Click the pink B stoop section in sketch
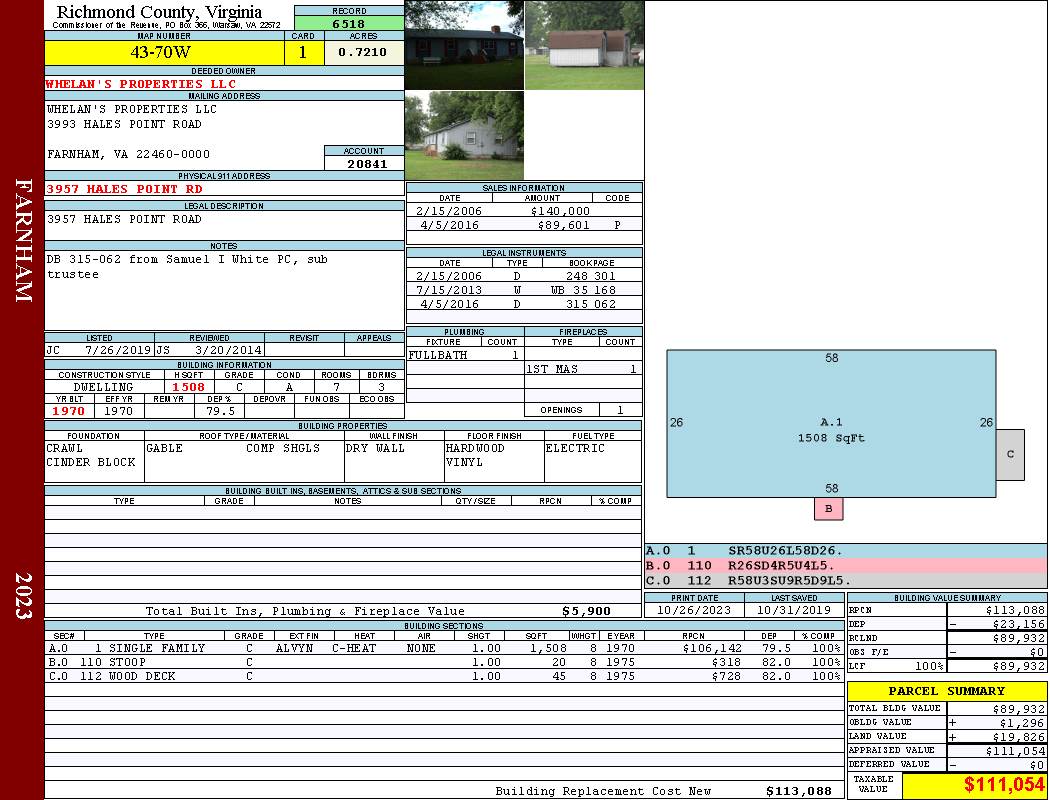Viewport: 1050px width, 800px height. 828,509
